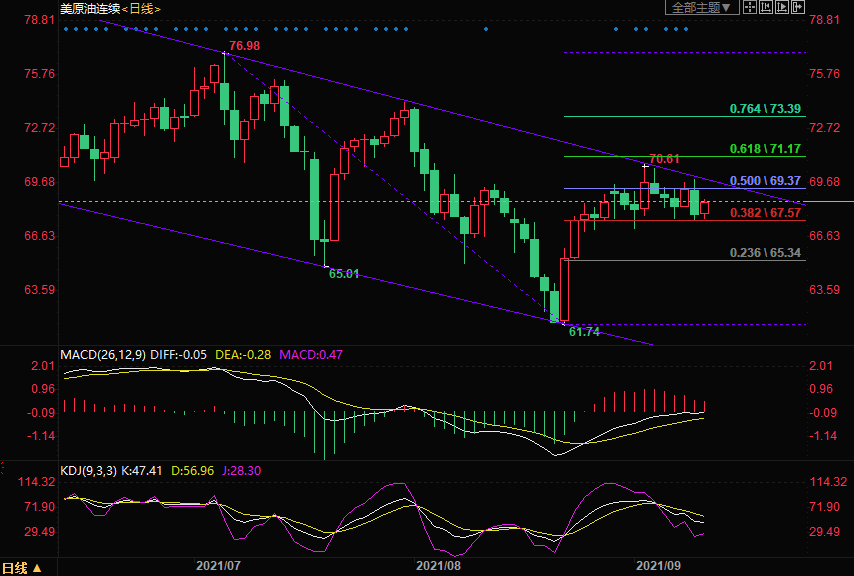
Task: Click the 61.74 low price marker
Action: click(x=584, y=331)
